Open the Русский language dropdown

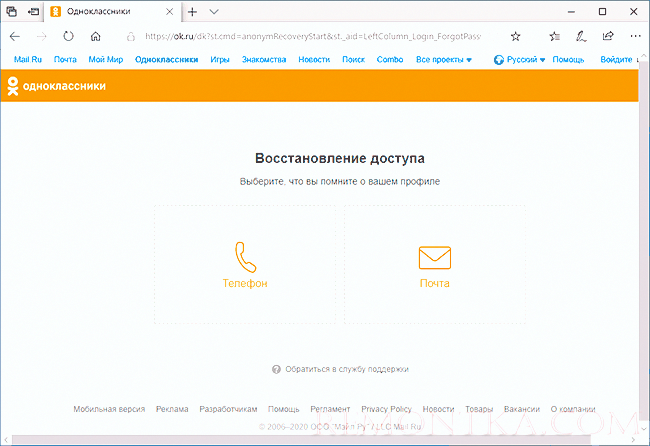point(526,60)
